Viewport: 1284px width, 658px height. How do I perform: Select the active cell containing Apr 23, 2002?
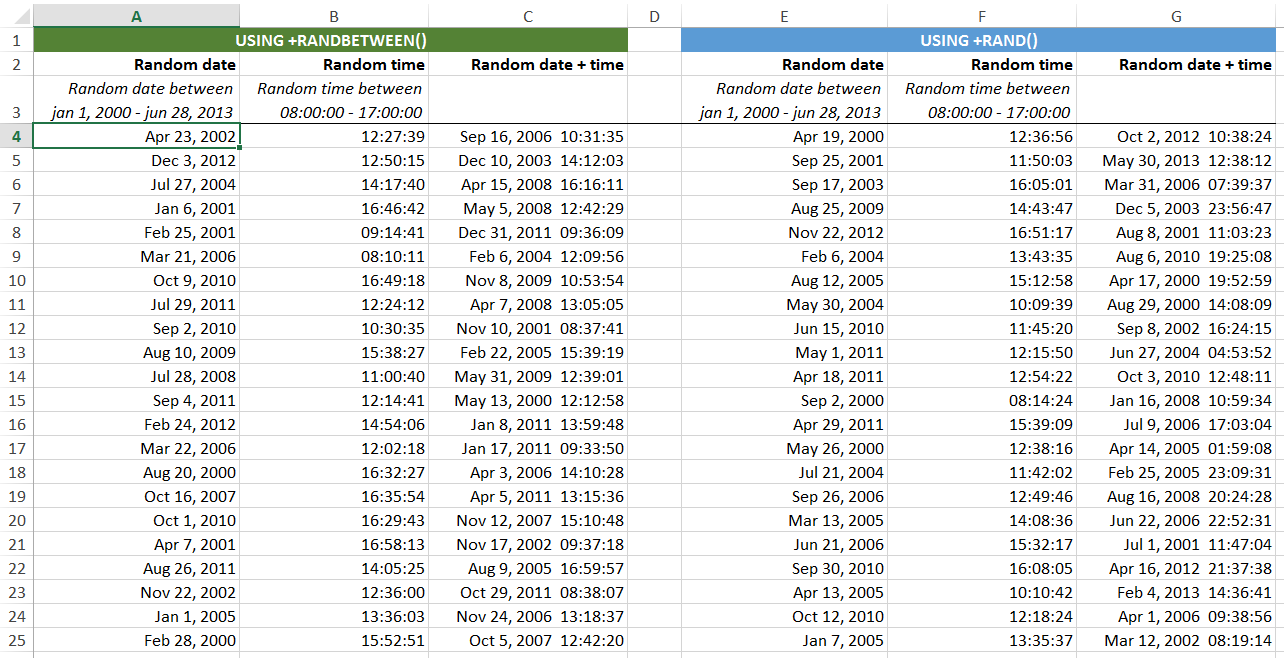137,136
